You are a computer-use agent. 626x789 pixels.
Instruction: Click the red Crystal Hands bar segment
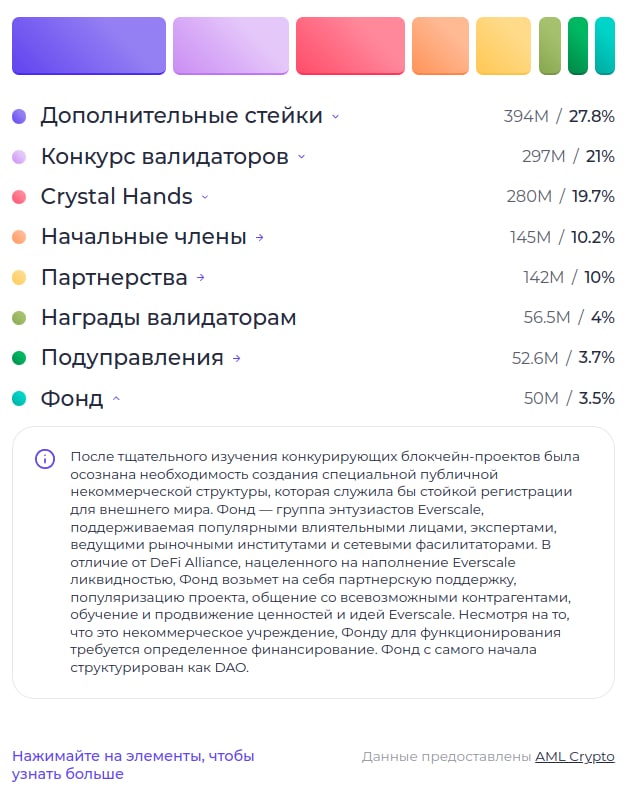[x=351, y=45]
